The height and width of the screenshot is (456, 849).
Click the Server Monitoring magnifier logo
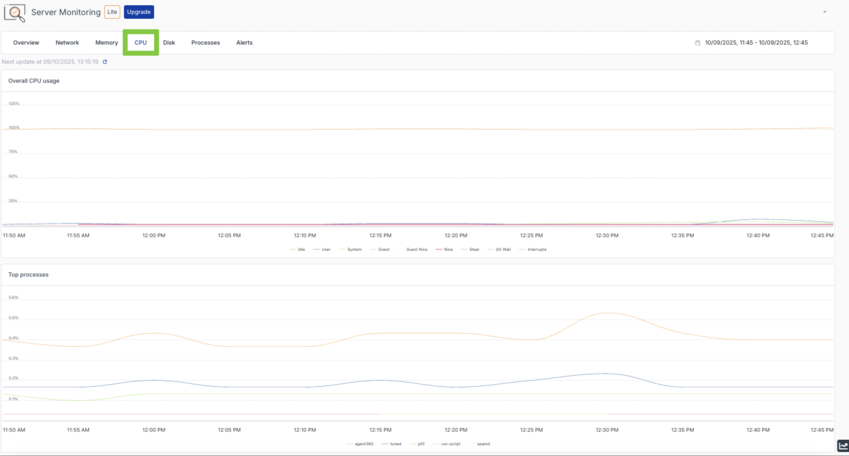(15, 13)
